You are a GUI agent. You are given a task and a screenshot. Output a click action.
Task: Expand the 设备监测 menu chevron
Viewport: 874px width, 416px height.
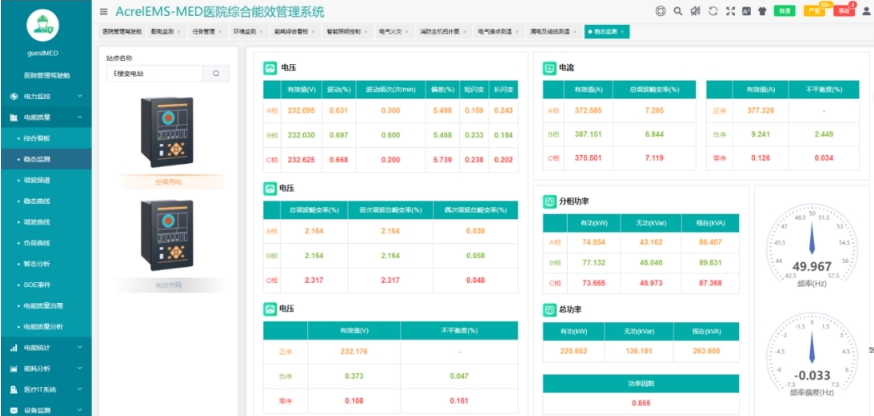tap(80, 410)
